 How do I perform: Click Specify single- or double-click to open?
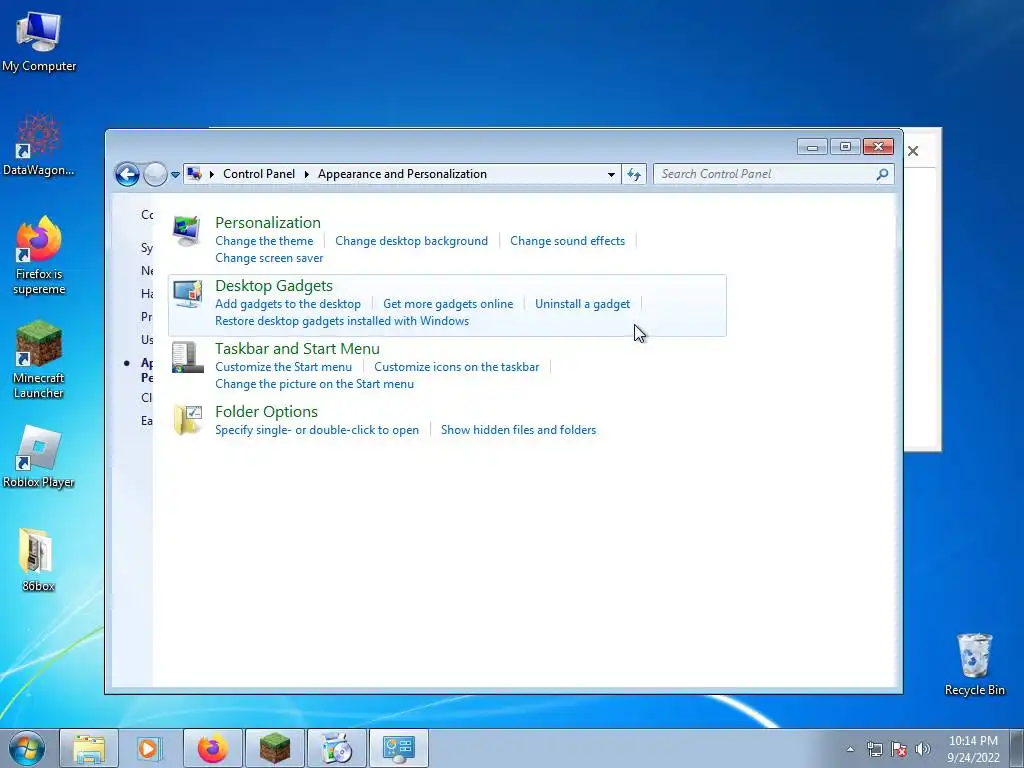coord(317,430)
